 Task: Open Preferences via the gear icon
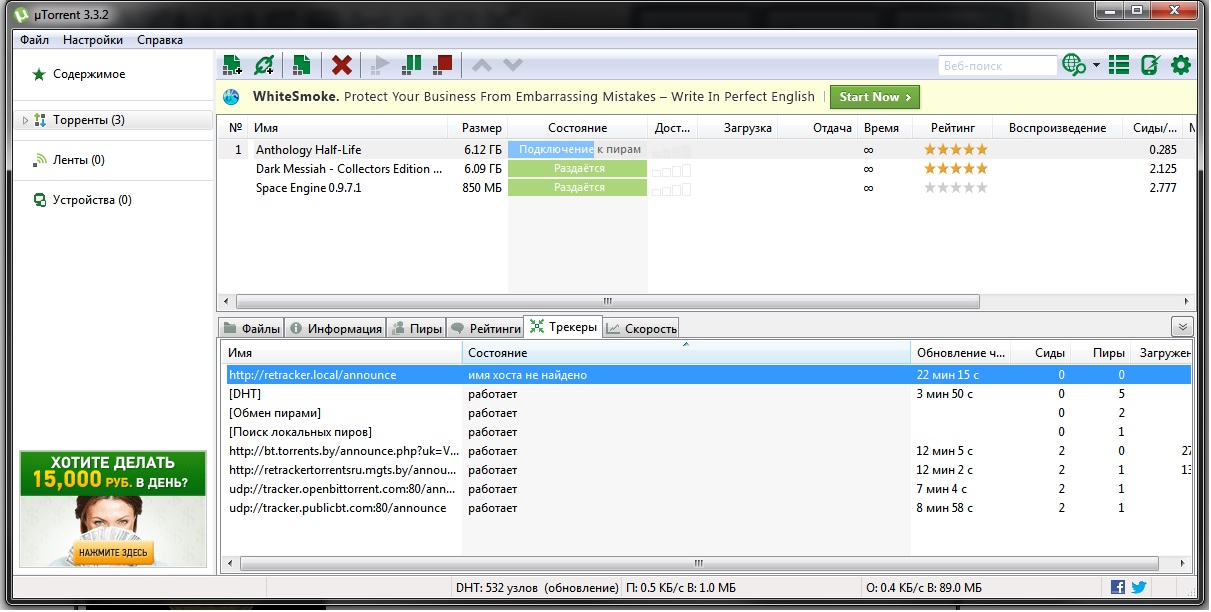pos(1181,65)
